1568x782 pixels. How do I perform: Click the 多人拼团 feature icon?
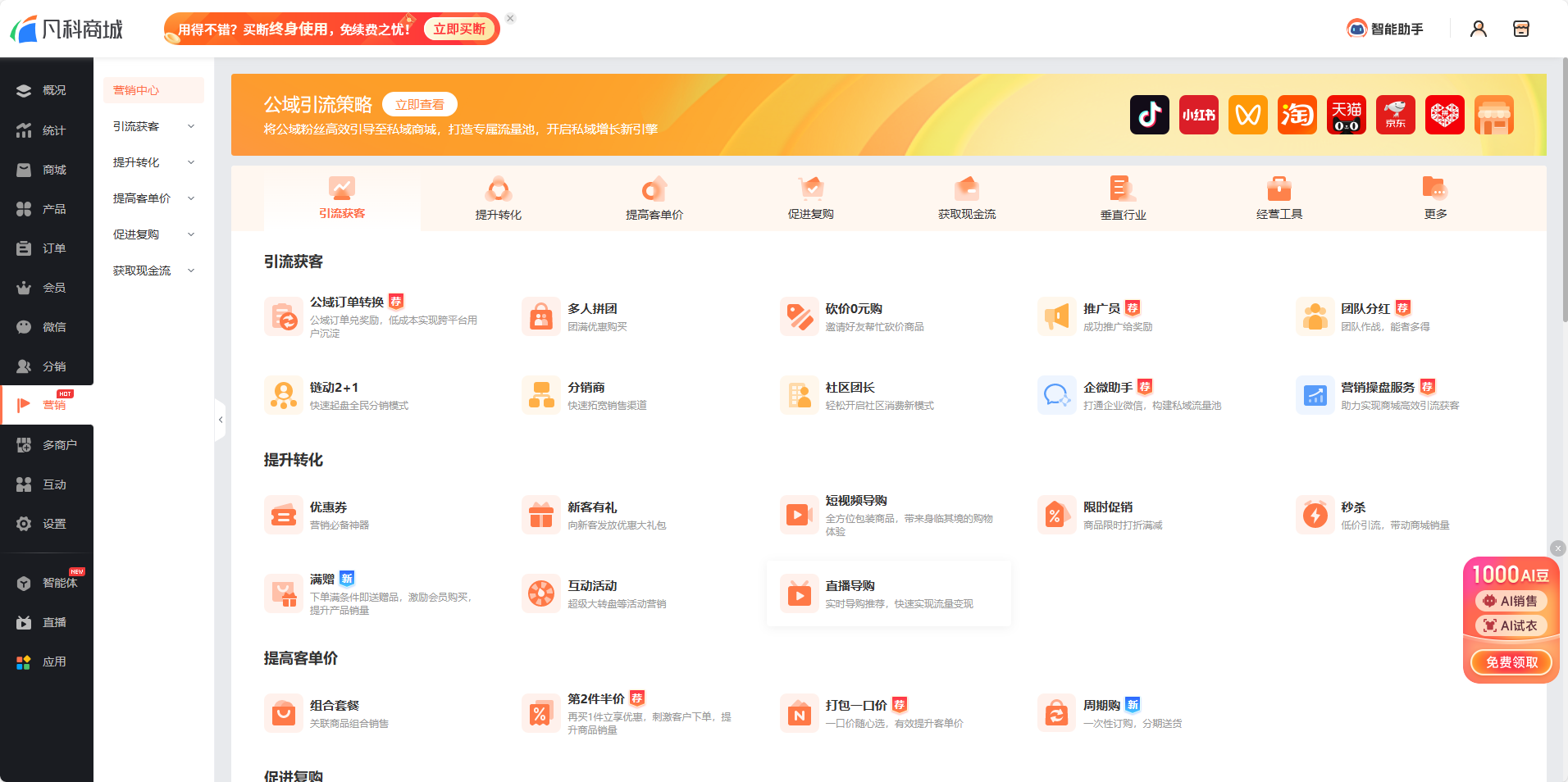[x=541, y=317]
